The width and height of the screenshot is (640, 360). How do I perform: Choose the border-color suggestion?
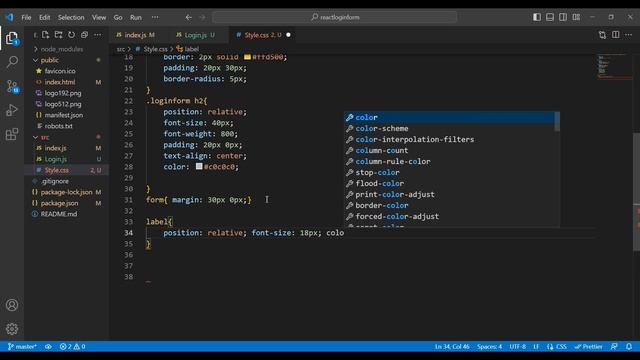click(449, 206)
